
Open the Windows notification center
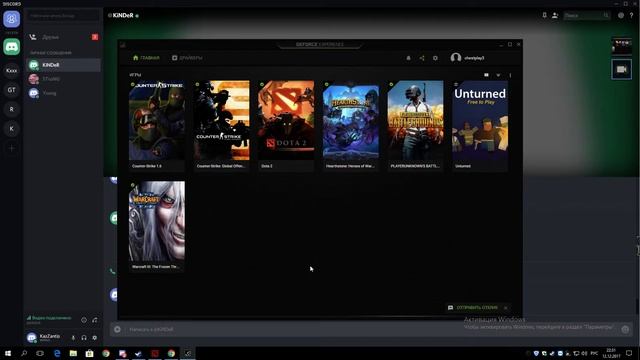coord(629,353)
